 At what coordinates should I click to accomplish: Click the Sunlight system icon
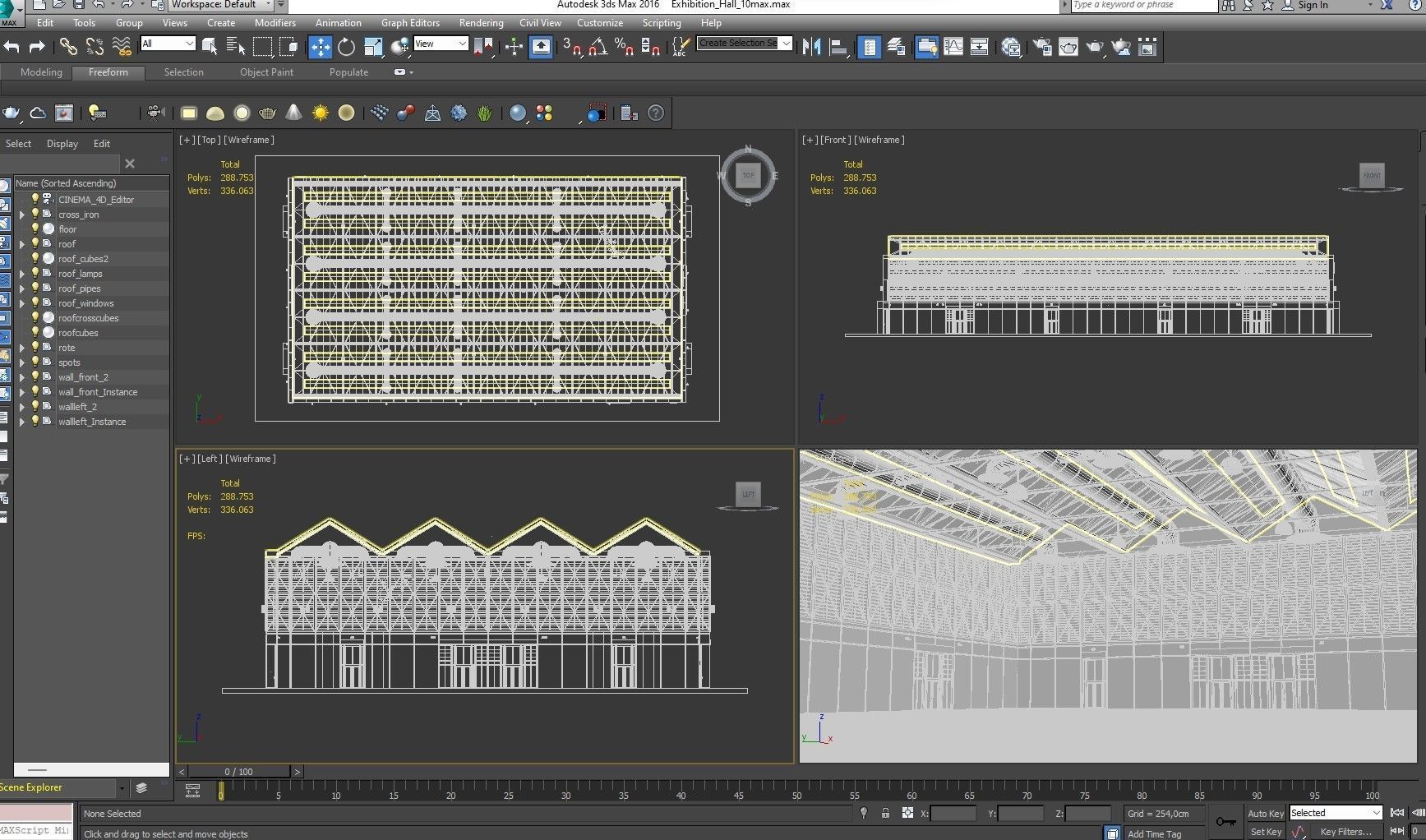click(320, 113)
